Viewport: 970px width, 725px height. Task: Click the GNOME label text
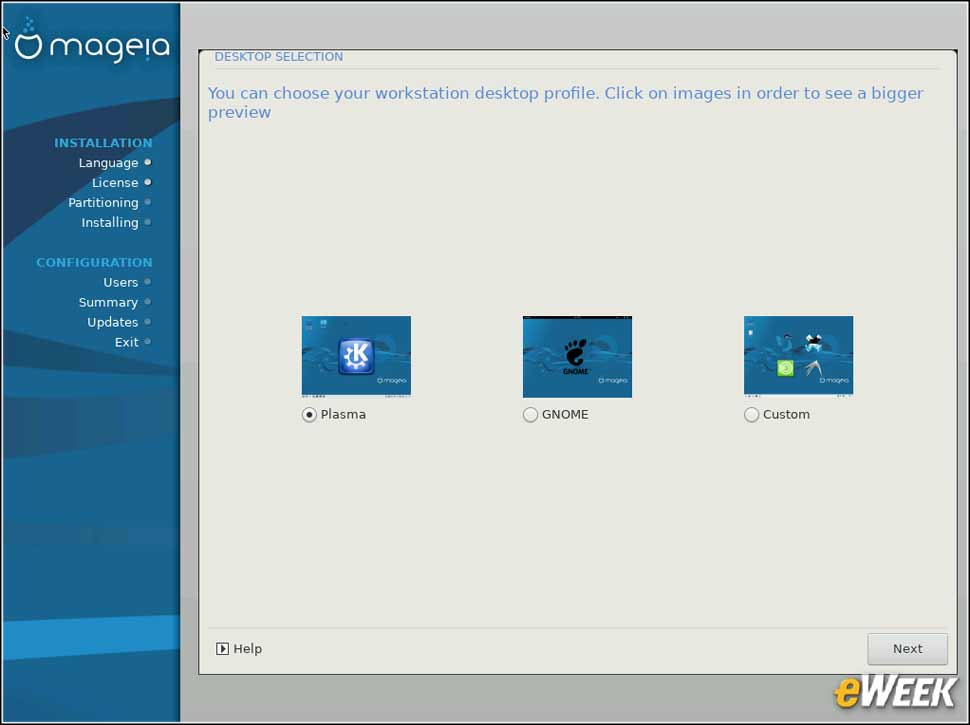tap(565, 414)
